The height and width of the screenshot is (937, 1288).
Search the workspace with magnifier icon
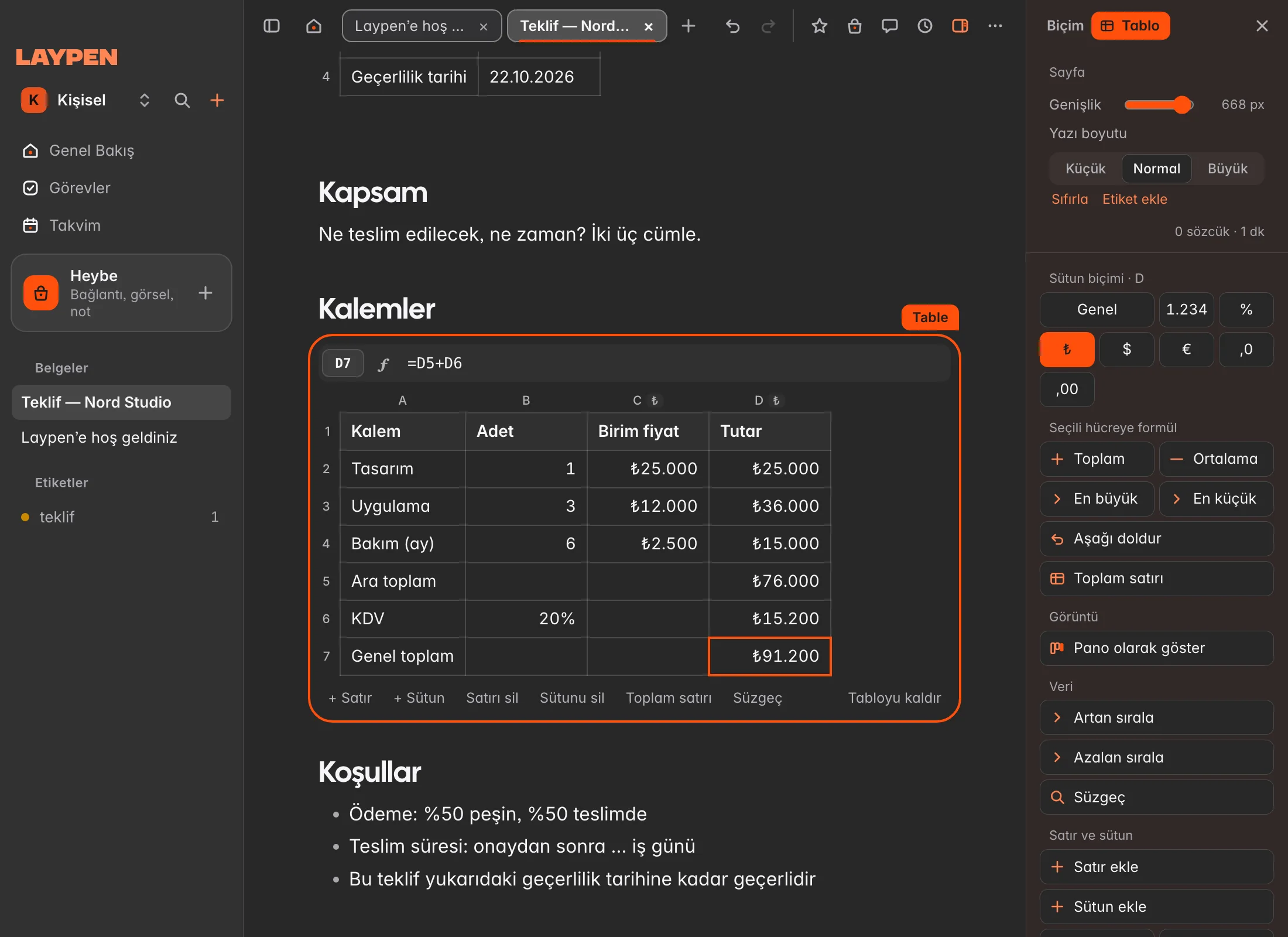(182, 100)
